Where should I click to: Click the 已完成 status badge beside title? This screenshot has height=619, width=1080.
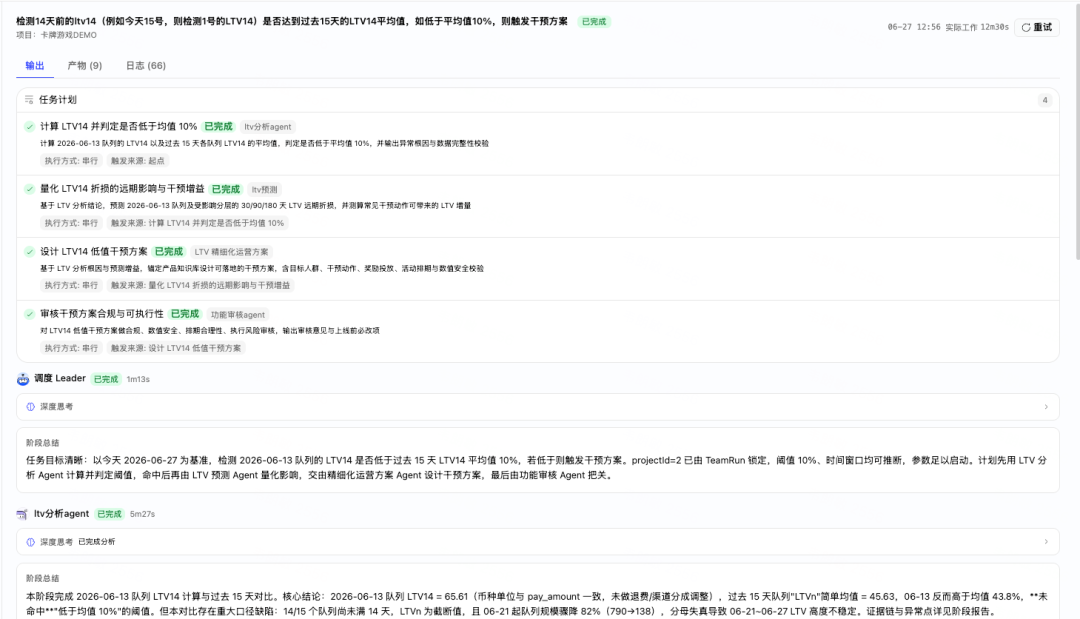(594, 21)
